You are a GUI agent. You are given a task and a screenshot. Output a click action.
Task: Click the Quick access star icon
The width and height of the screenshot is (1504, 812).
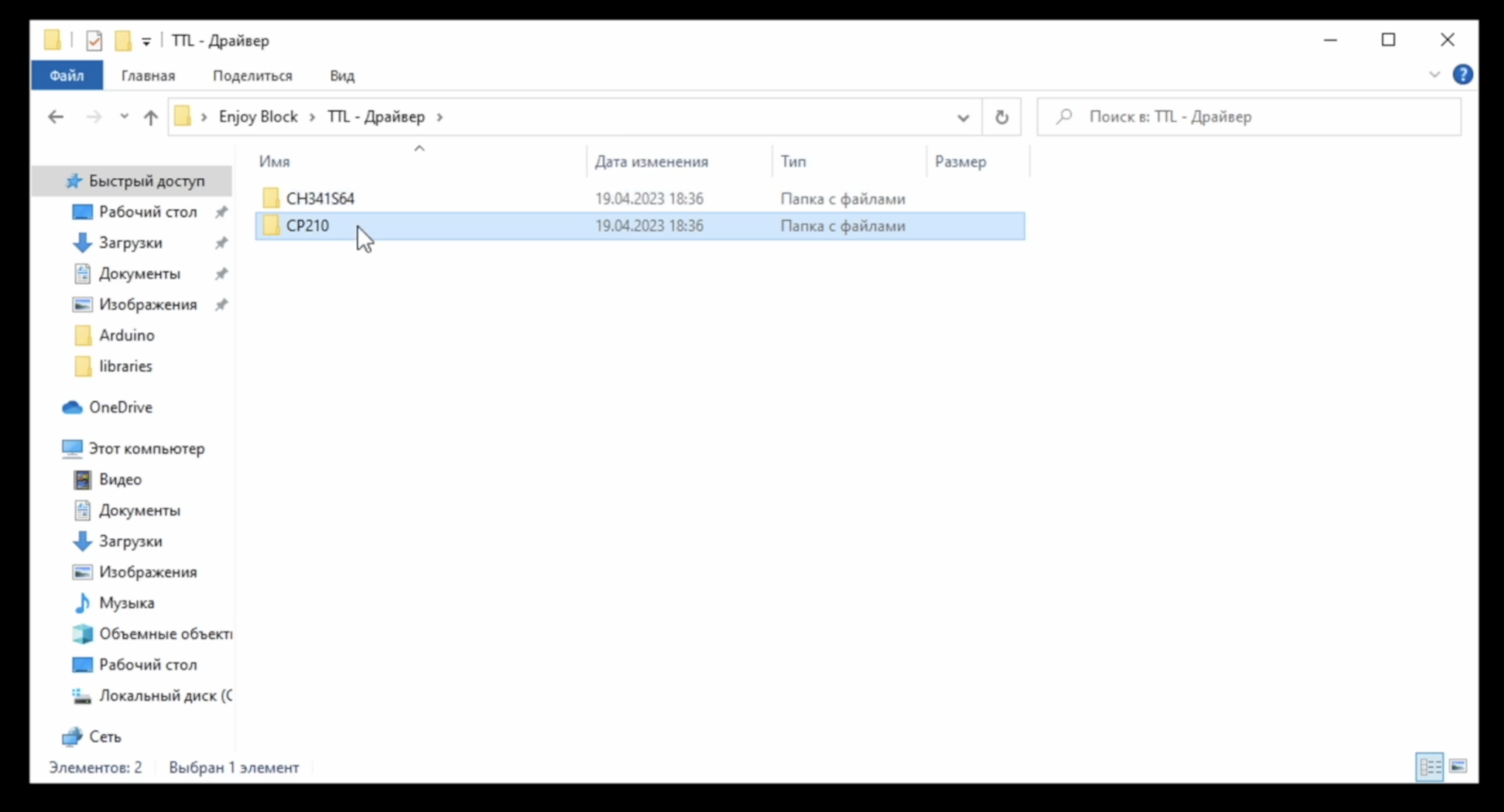point(74,181)
